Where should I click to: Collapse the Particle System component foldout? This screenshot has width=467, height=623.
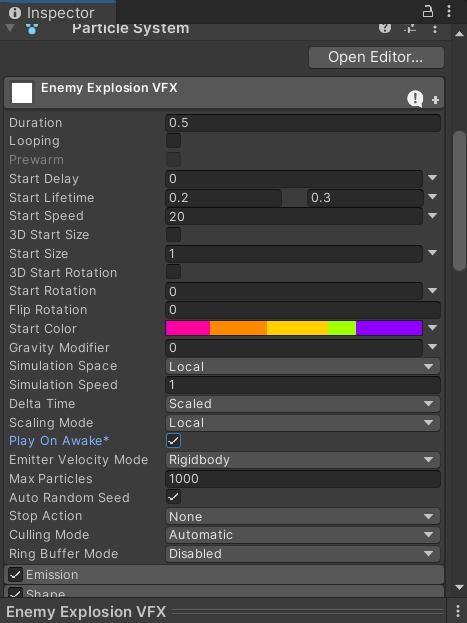pos(10,28)
